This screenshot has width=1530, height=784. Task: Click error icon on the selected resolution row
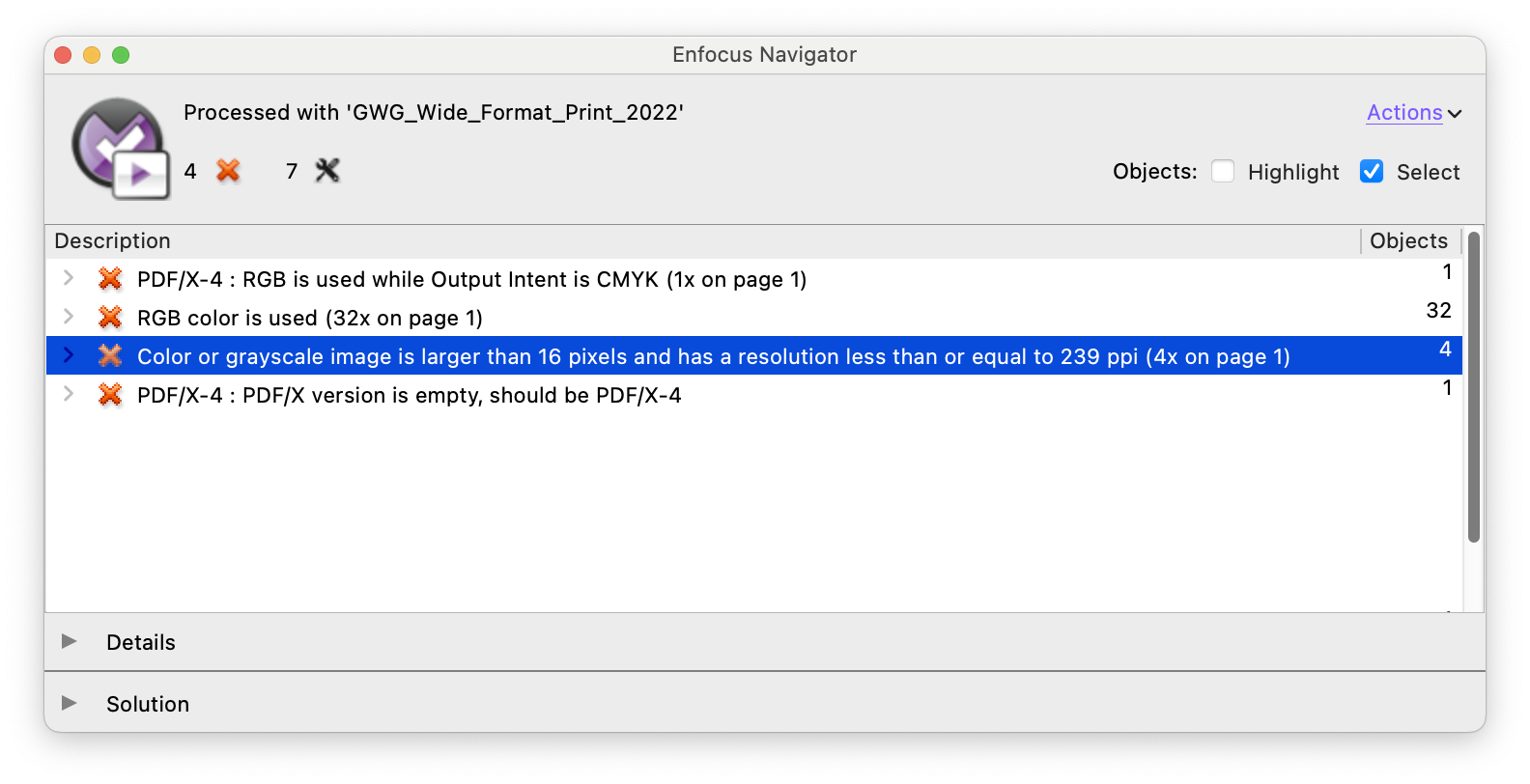(x=110, y=356)
